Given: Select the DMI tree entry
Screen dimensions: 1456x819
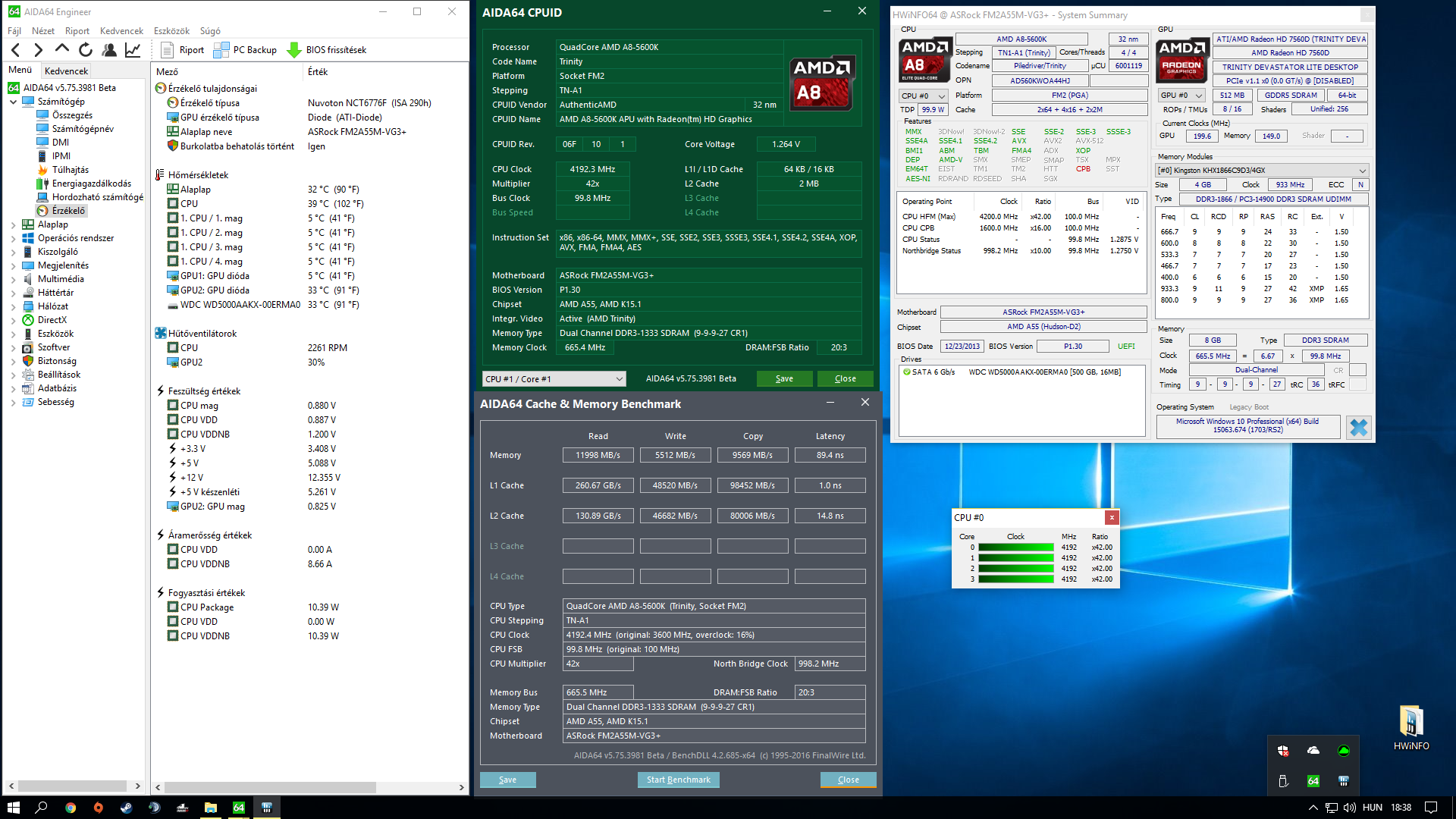Looking at the screenshot, I should 60,143.
